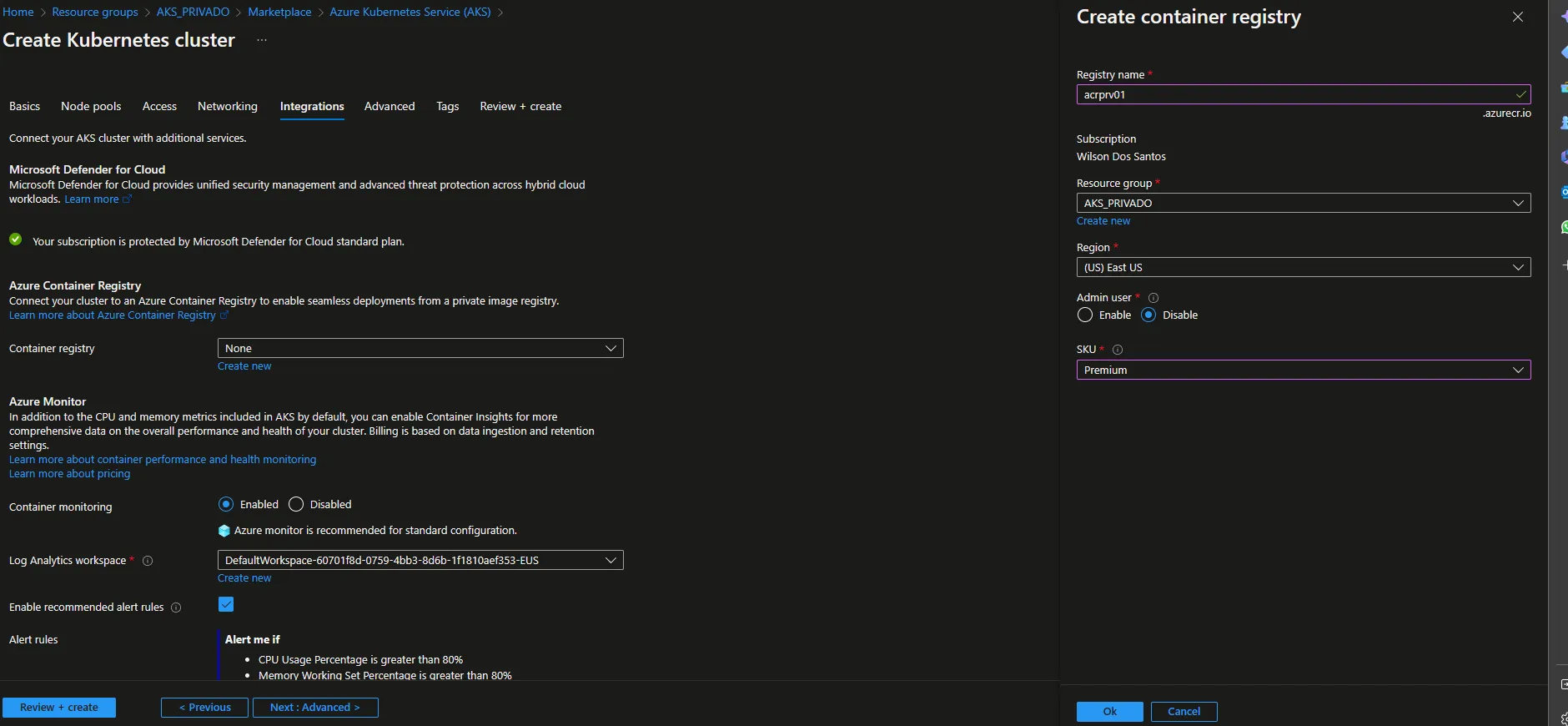
Task: Switch to the Basics tab
Action: point(24,106)
